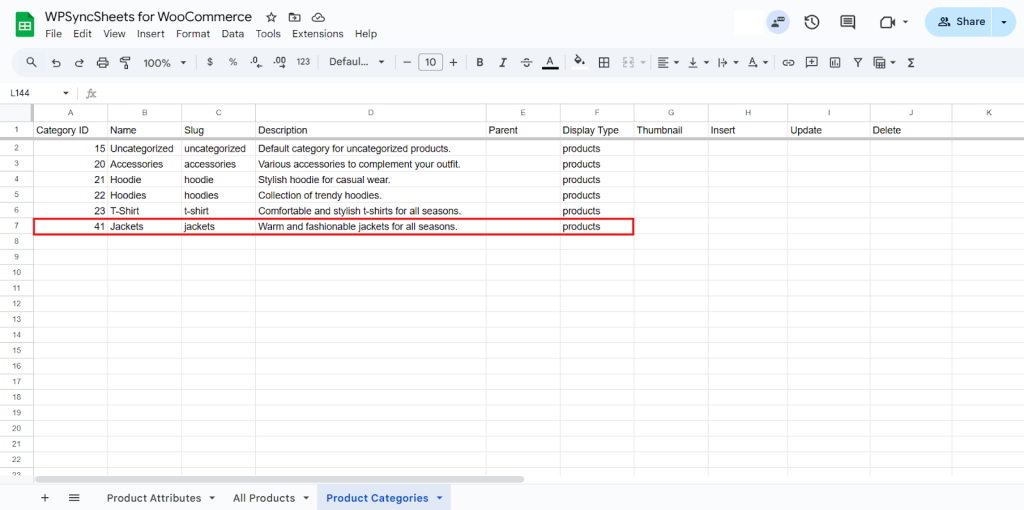Move the document to a folder
The height and width of the screenshot is (510, 1024).
point(295,18)
